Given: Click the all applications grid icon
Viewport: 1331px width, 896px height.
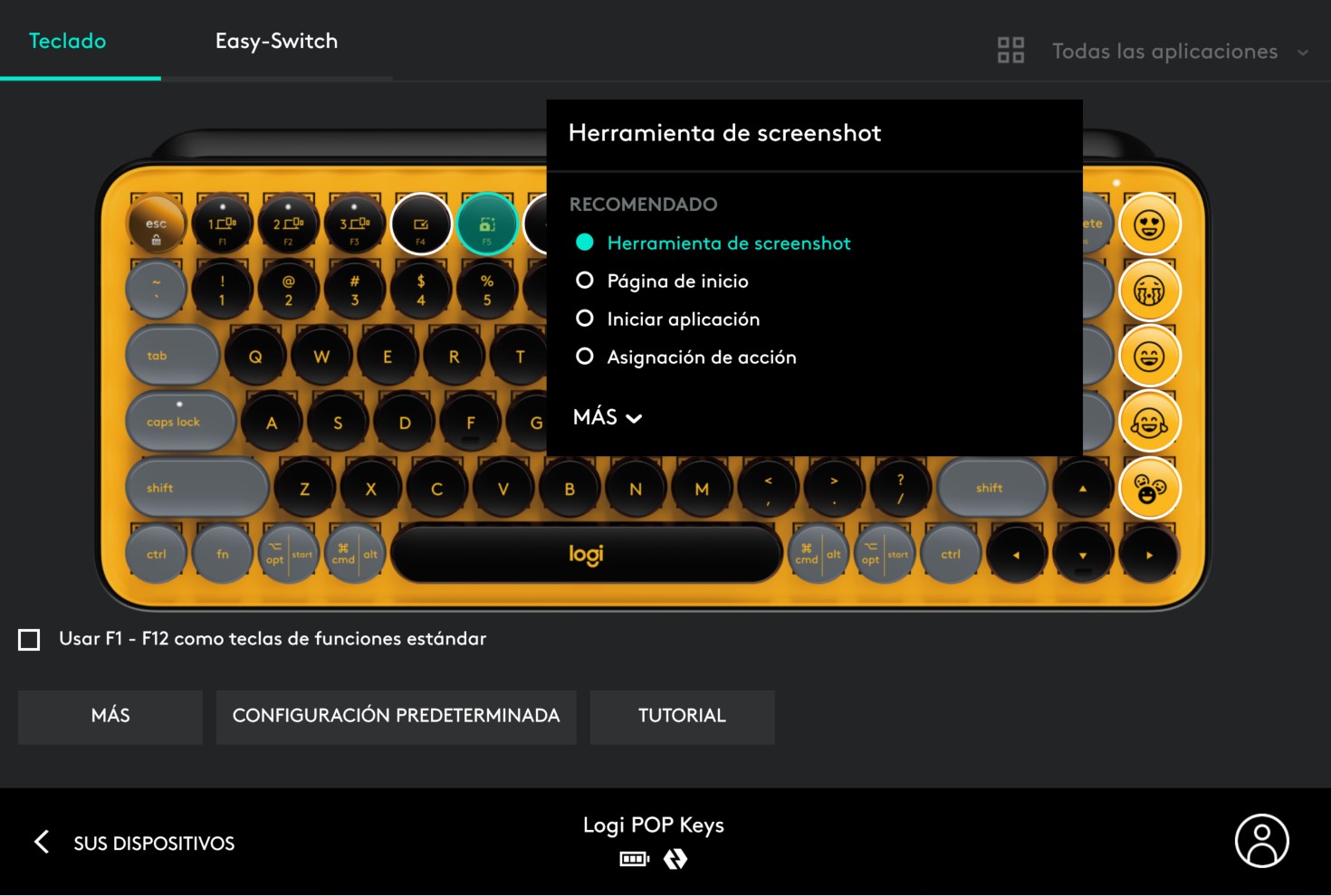Looking at the screenshot, I should tap(1010, 51).
